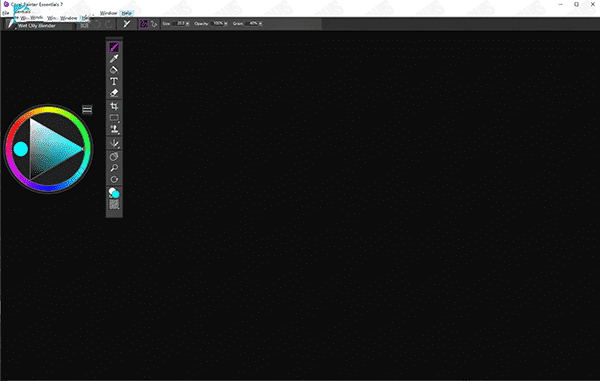
Task: Select the Eraser tool
Action: 114,93
